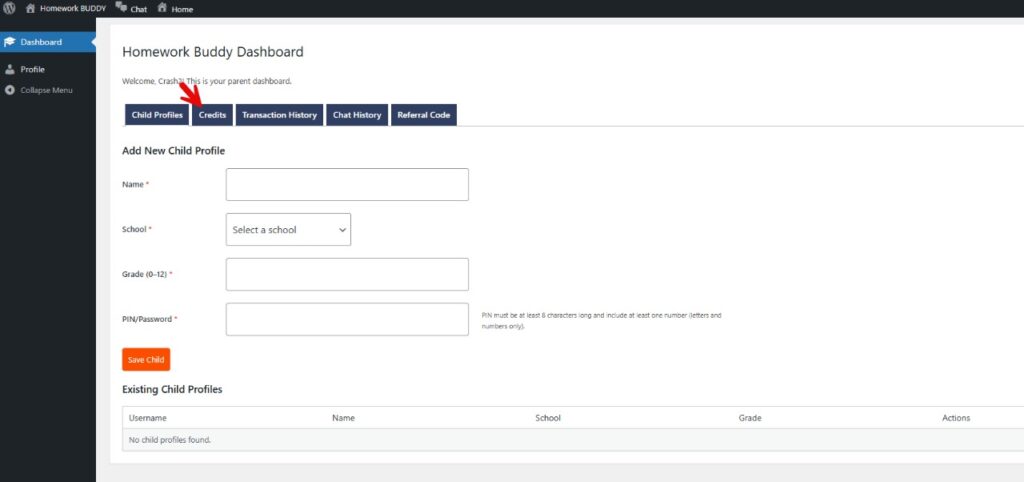This screenshot has height=482, width=1024.
Task: Collapse the sidebar using the Collapse Menu icon
Action: point(10,90)
